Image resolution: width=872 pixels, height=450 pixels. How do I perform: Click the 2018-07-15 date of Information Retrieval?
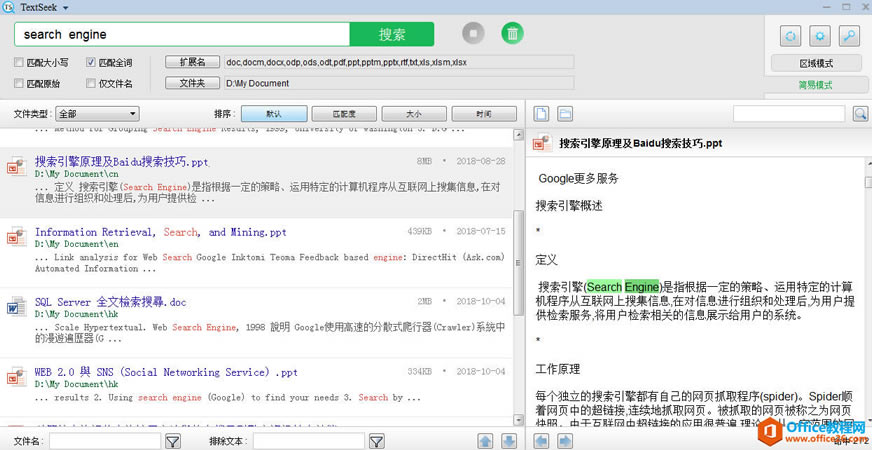[480, 231]
